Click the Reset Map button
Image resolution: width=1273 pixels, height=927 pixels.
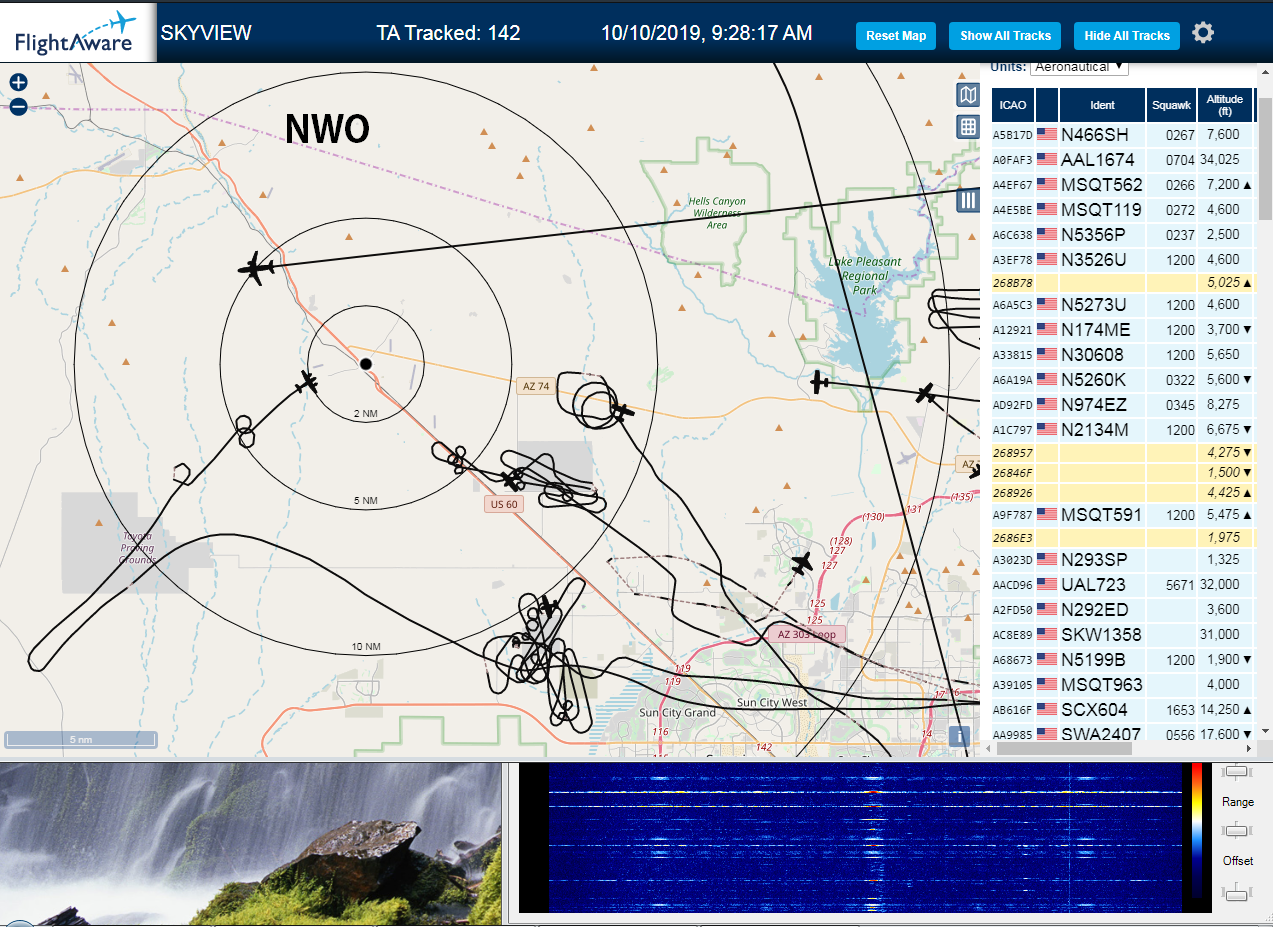coord(896,35)
